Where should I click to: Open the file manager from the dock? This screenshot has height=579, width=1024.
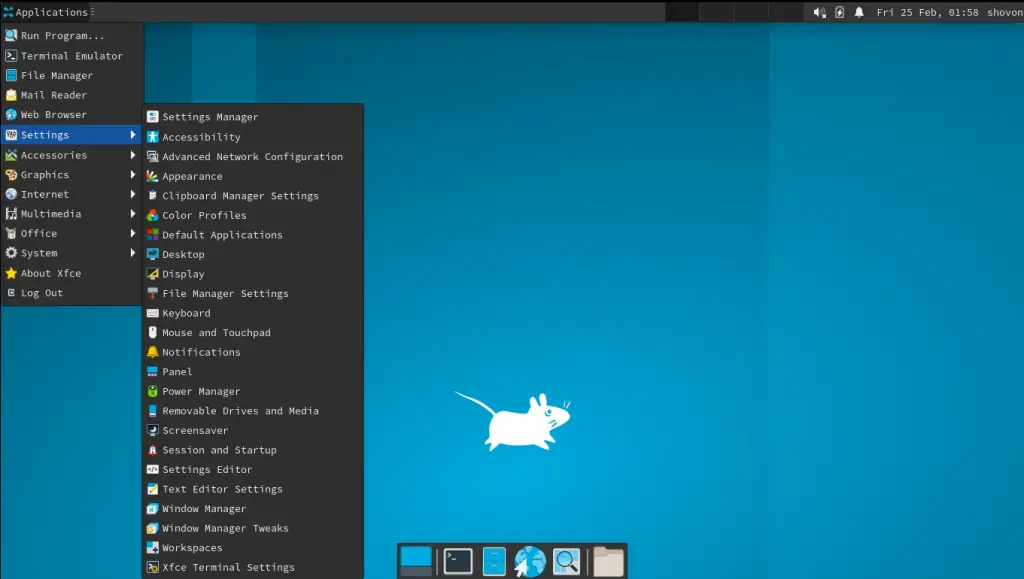(x=494, y=560)
